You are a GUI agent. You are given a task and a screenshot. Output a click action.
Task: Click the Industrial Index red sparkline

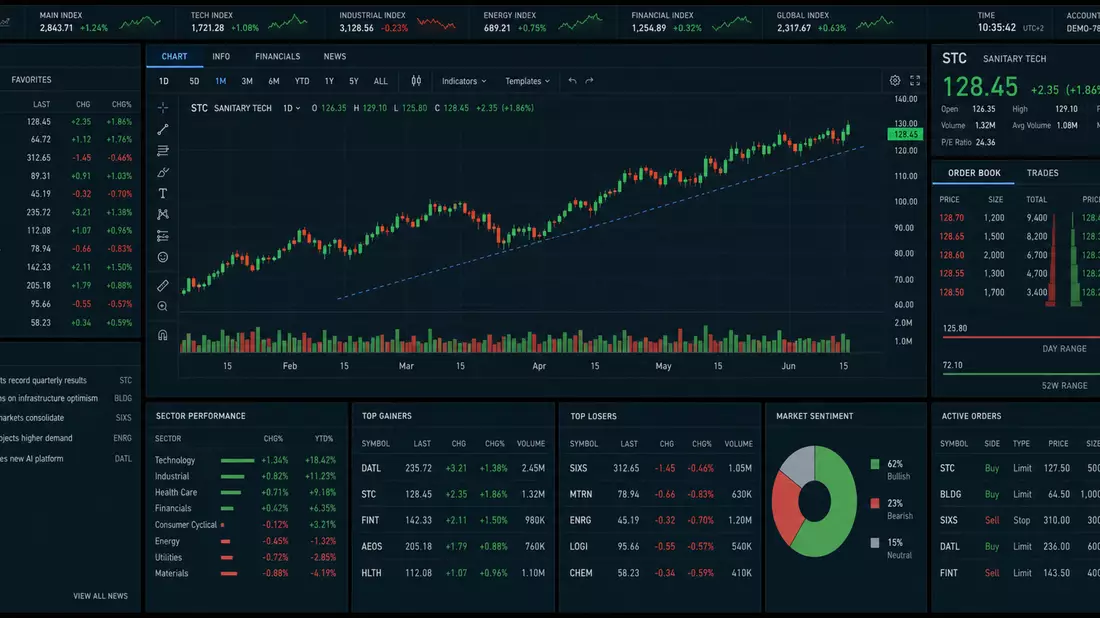pyautogui.click(x=436, y=24)
